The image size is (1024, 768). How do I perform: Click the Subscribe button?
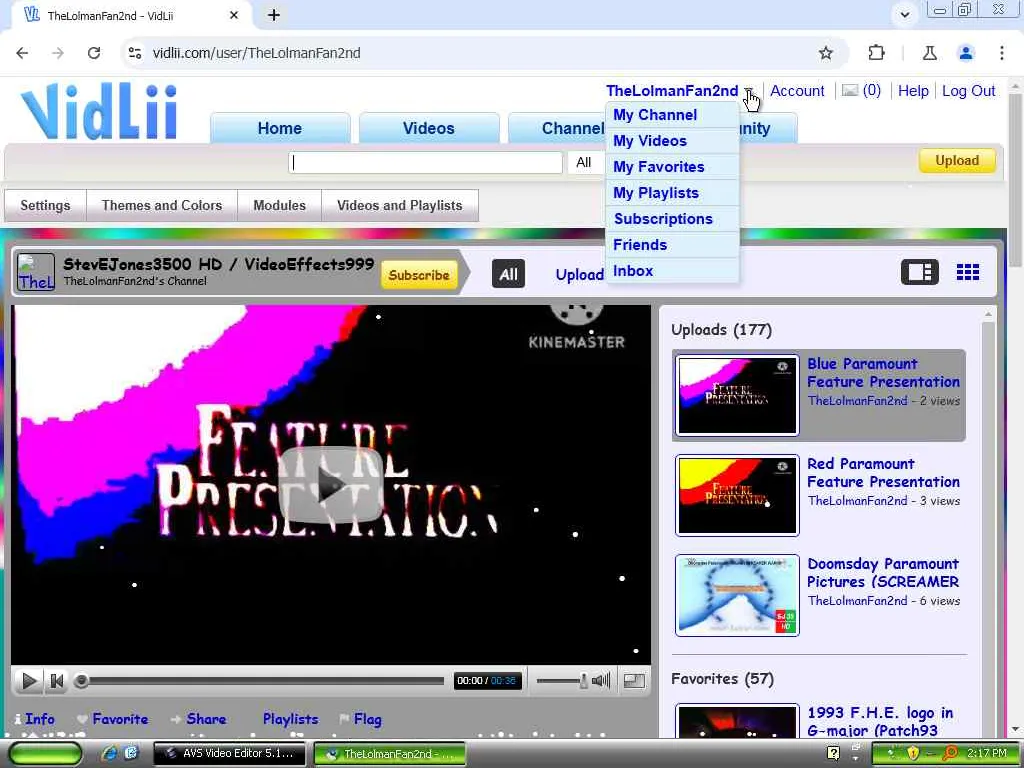pyautogui.click(x=419, y=275)
